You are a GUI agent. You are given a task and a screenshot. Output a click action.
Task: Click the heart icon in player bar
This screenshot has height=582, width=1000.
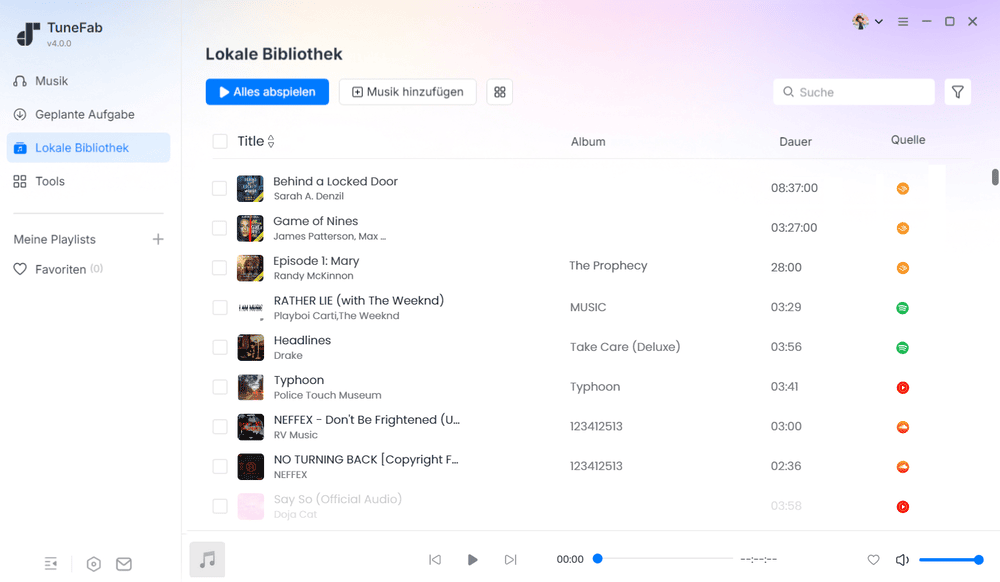click(x=873, y=560)
